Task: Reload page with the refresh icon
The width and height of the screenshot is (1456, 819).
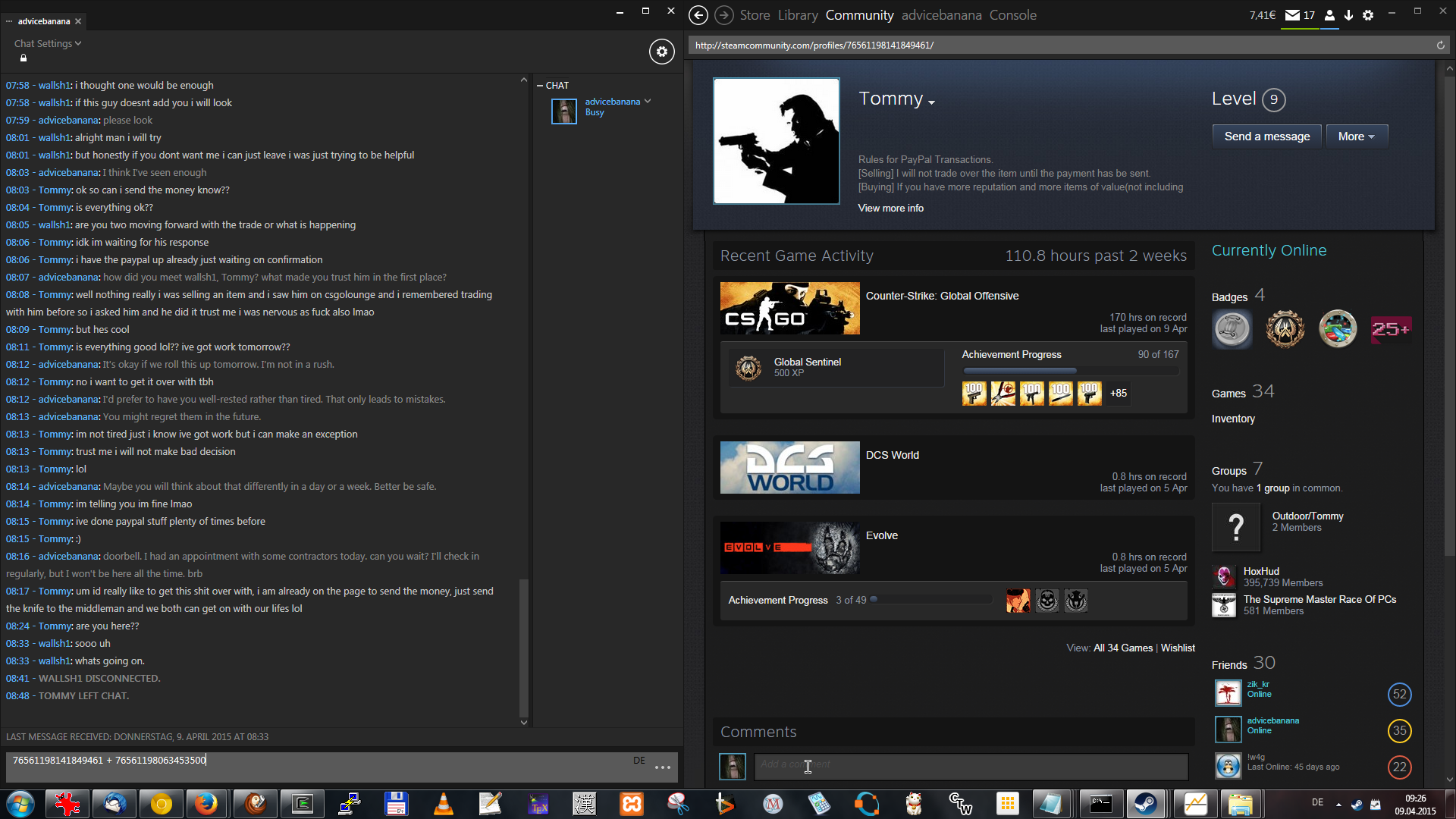Action: pyautogui.click(x=1440, y=45)
